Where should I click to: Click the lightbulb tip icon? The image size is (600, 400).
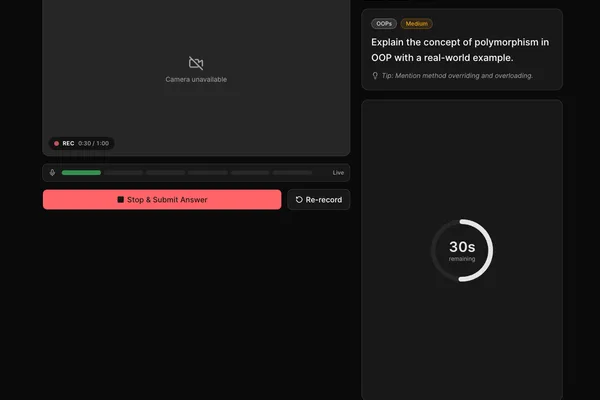tap(375, 76)
